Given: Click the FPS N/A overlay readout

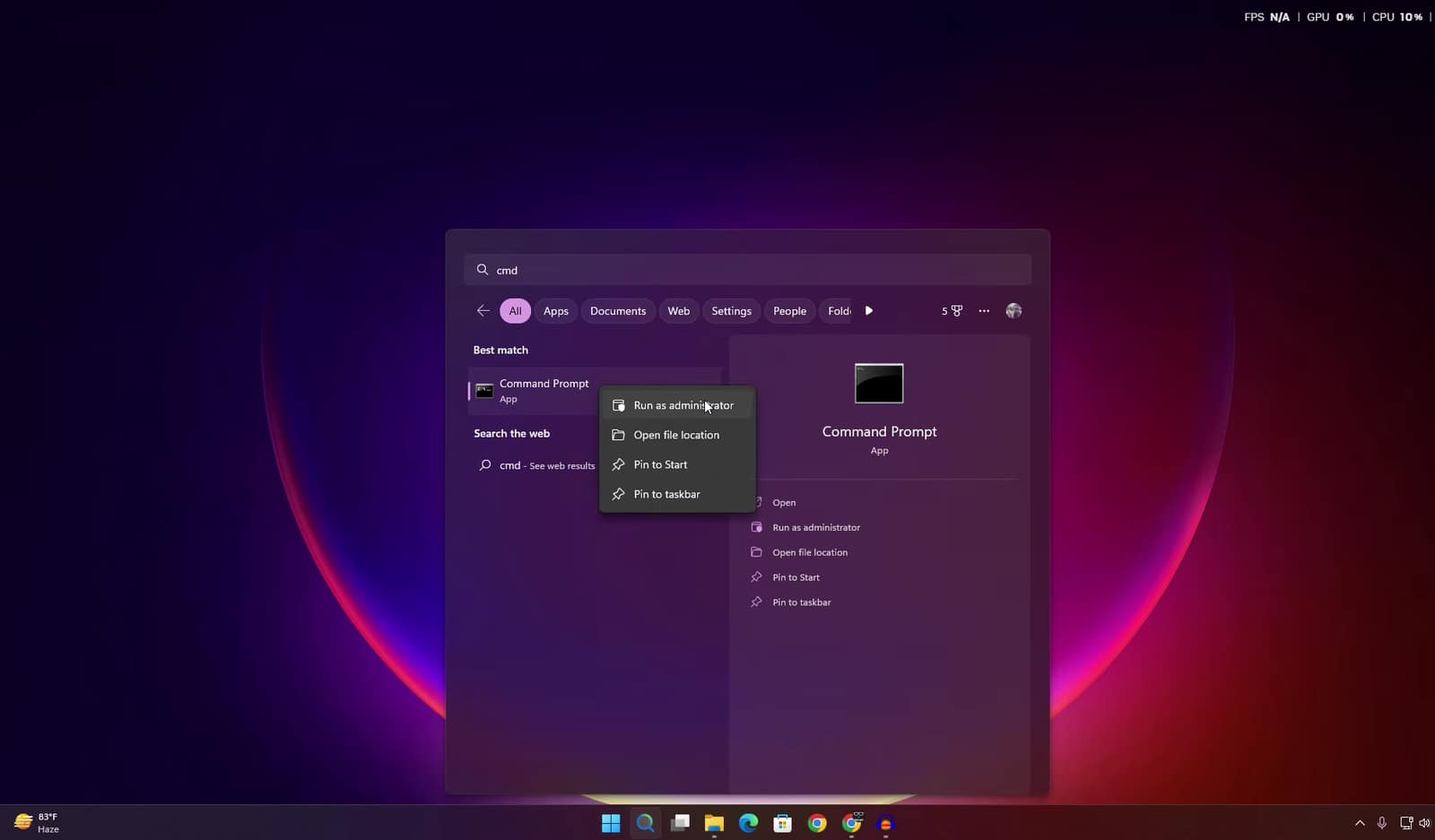Looking at the screenshot, I should click(x=1266, y=17).
